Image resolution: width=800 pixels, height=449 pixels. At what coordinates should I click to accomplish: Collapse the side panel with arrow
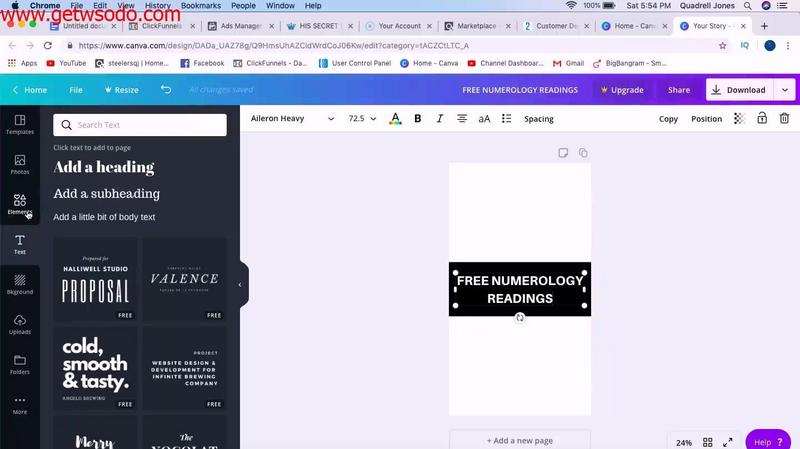tap(240, 285)
